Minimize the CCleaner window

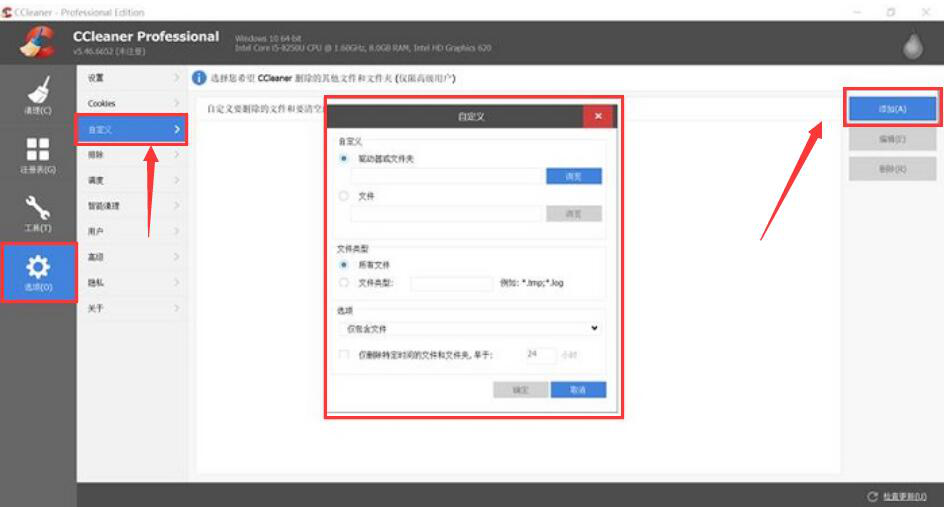pyautogui.click(x=858, y=12)
